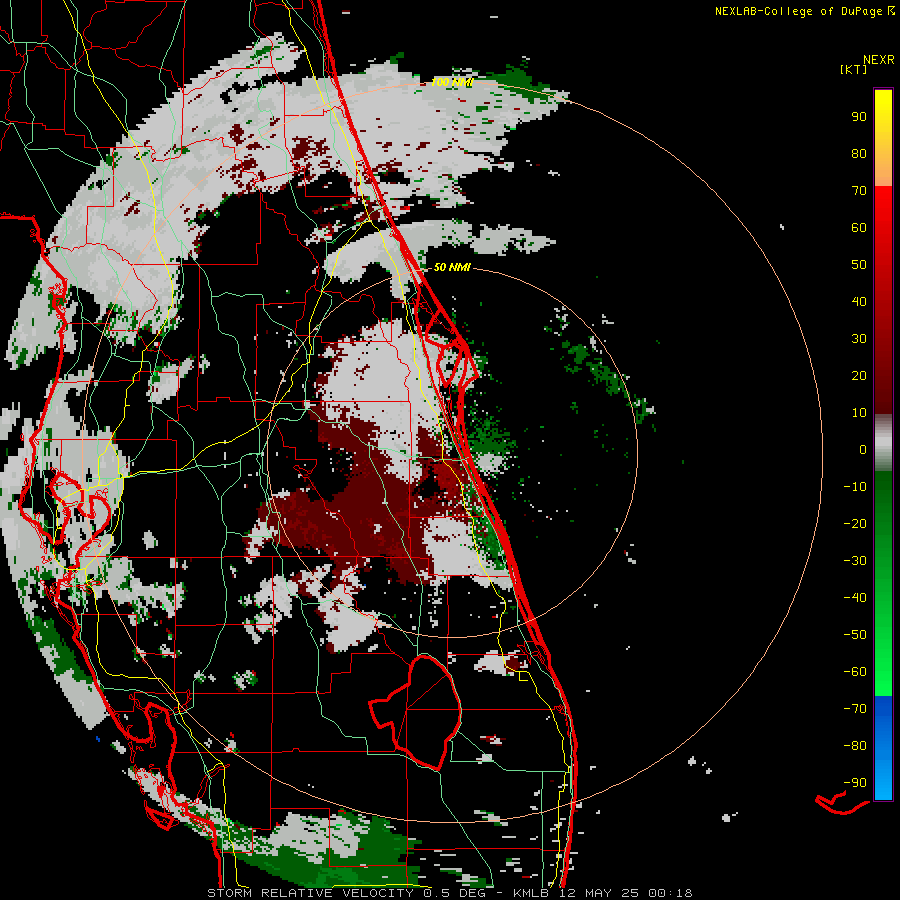
Task: Click the bright green segment of color bar
Action: click(883, 583)
